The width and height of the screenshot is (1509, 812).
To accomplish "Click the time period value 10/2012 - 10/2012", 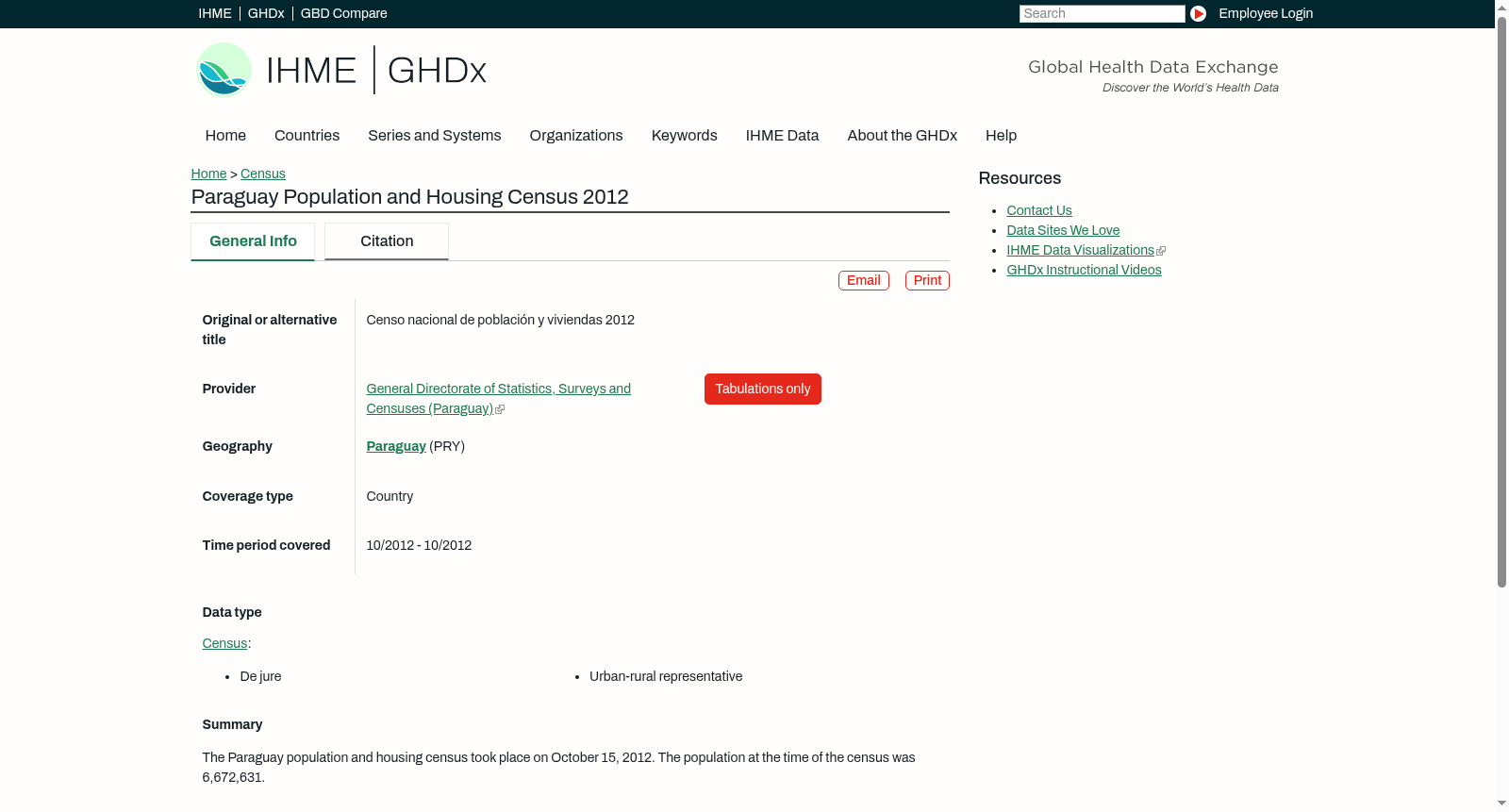I will tap(419, 546).
